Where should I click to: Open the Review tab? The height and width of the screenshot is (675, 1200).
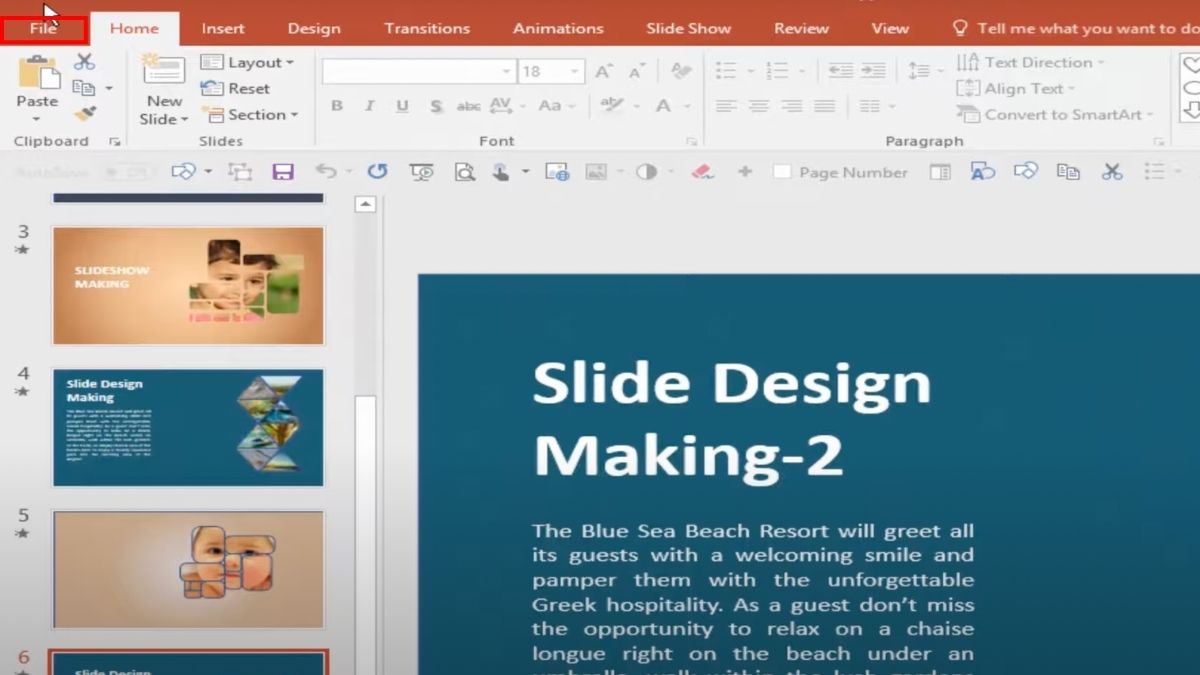[801, 28]
